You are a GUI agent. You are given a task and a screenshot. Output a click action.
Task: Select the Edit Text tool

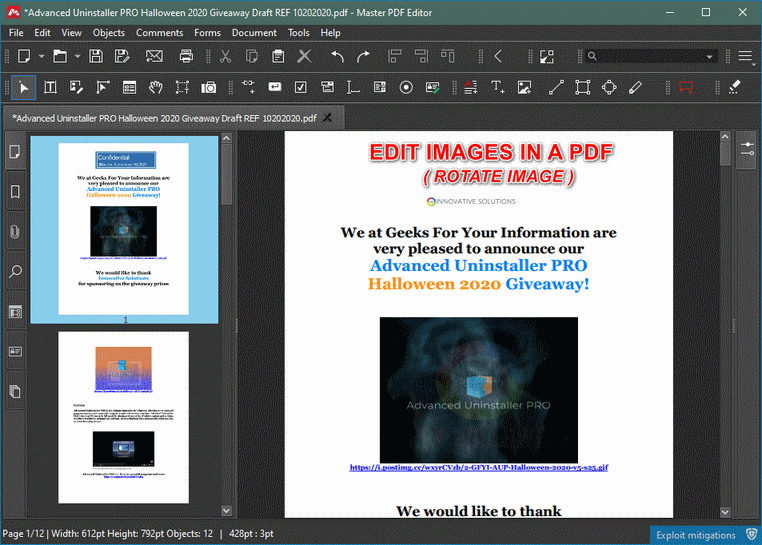coord(50,88)
